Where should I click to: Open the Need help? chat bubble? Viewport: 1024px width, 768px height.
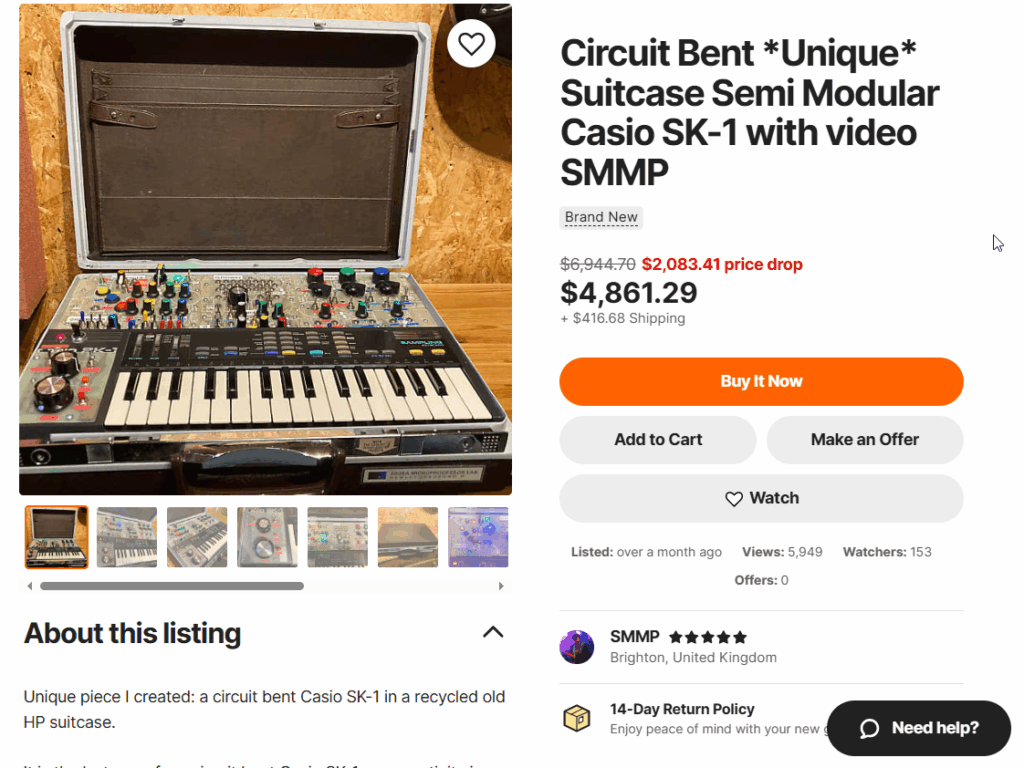pyautogui.click(x=919, y=728)
